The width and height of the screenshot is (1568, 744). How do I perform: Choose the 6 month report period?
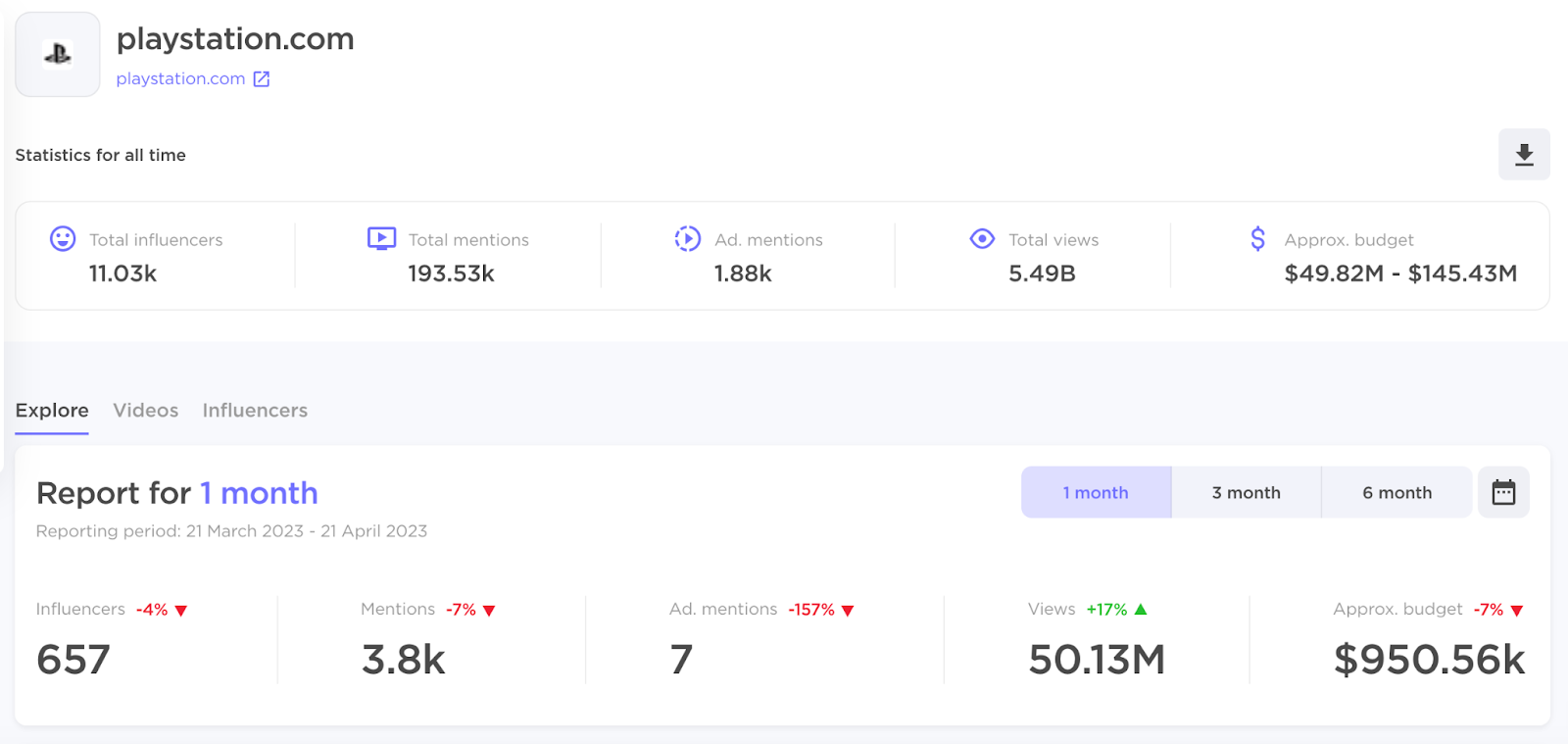pos(1396,492)
